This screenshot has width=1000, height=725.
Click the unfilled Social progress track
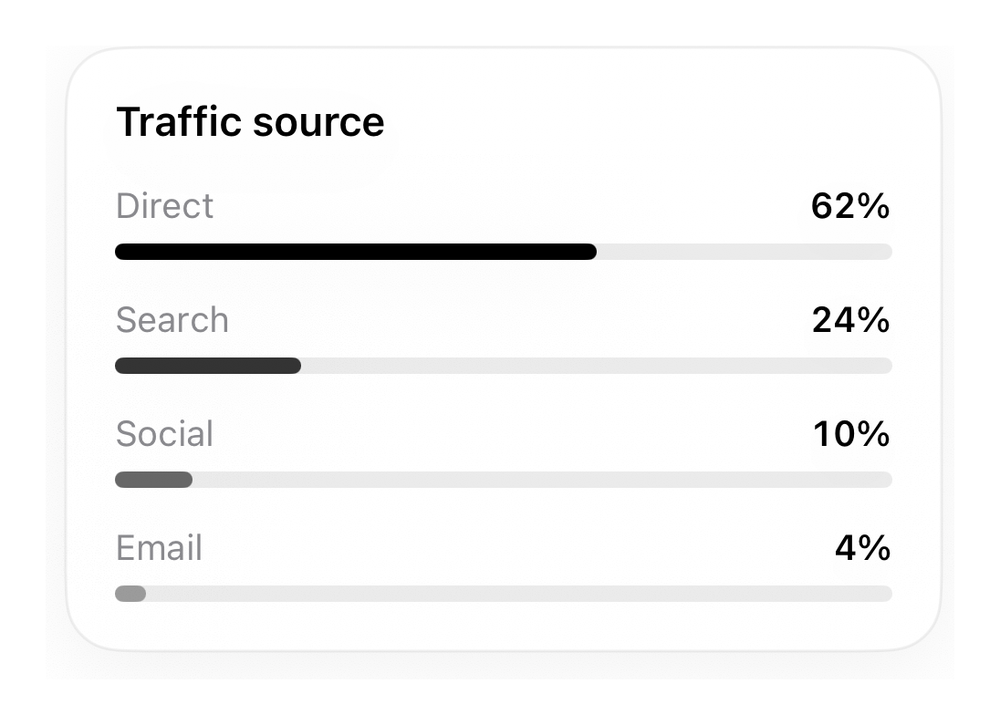click(542, 480)
